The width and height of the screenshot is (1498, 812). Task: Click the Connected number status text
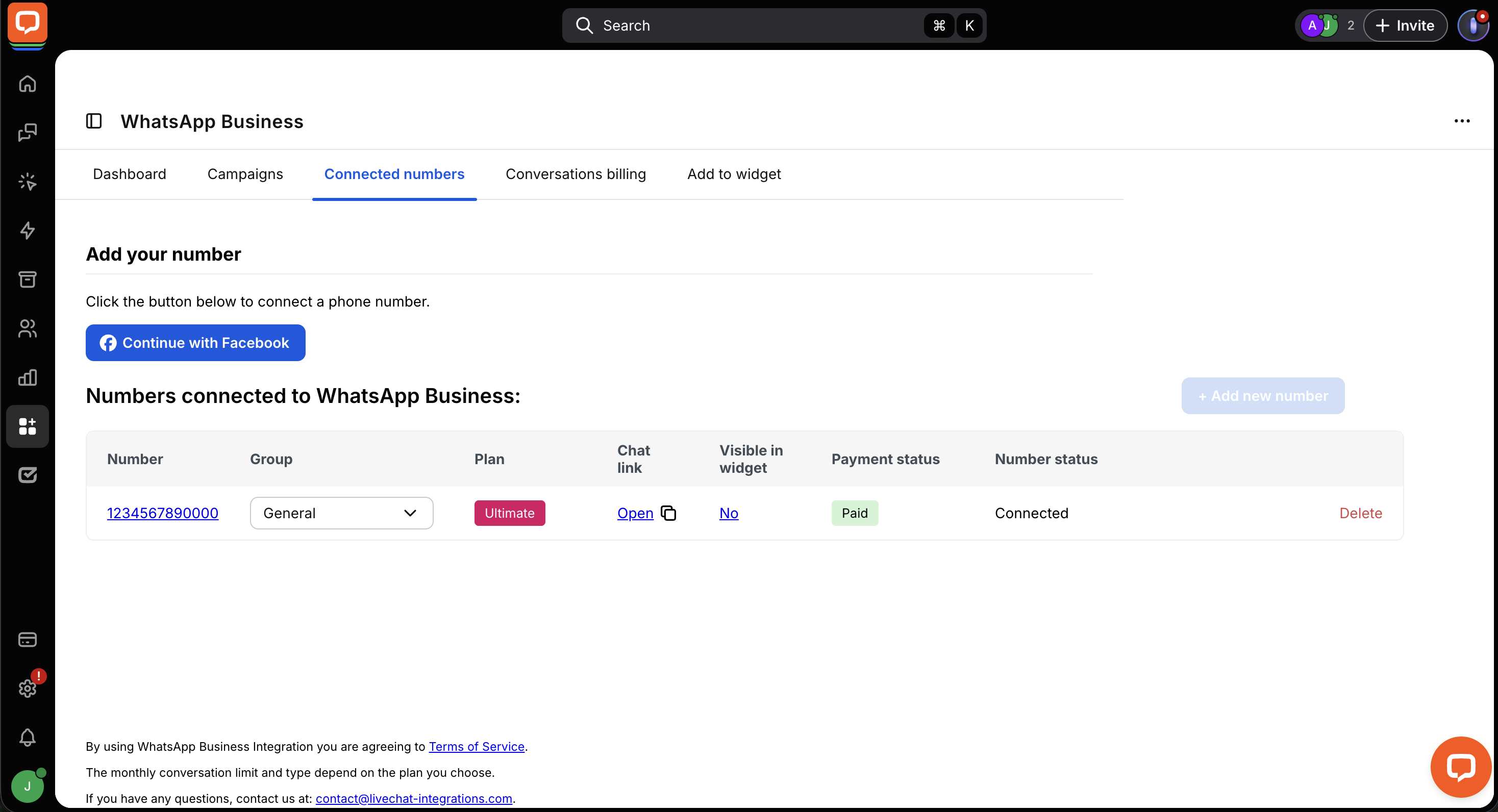[x=1032, y=513]
